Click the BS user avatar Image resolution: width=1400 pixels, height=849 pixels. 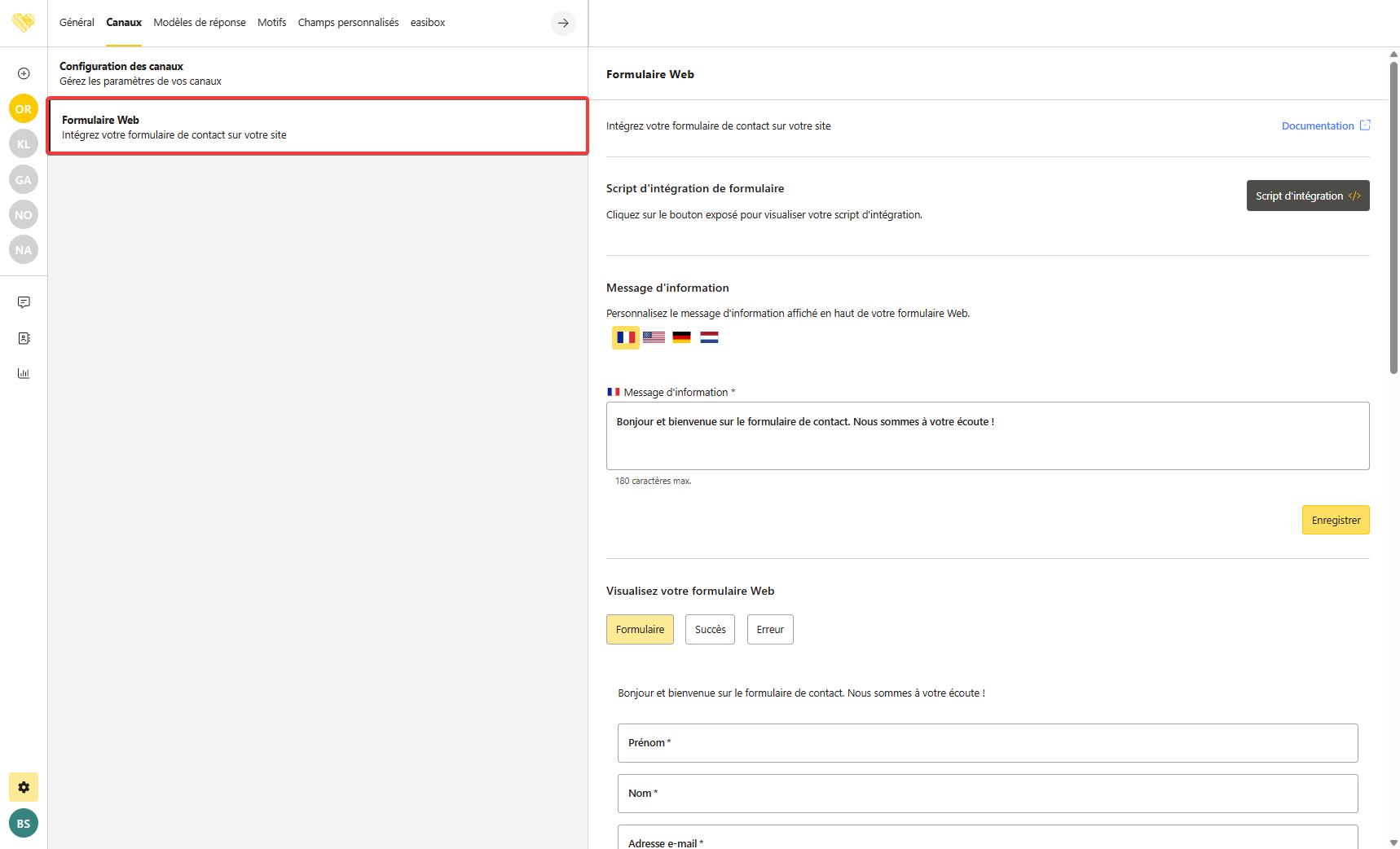24,823
